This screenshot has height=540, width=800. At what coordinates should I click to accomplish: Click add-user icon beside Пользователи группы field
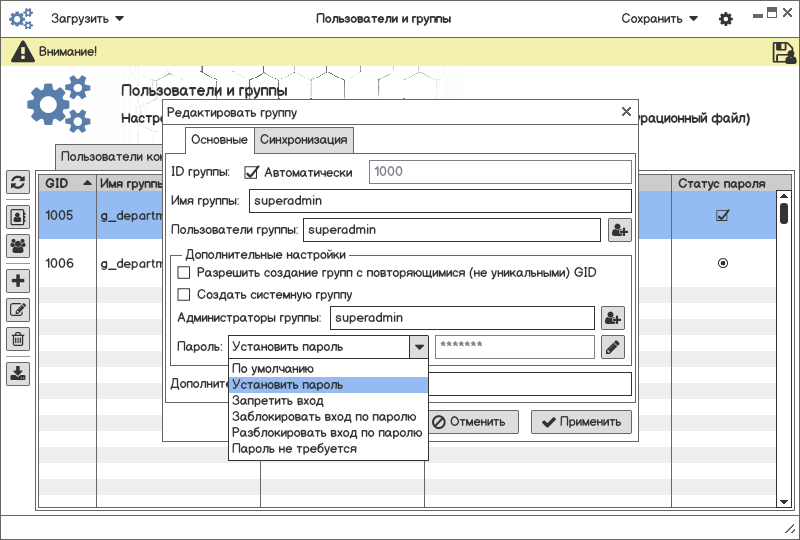[619, 230]
